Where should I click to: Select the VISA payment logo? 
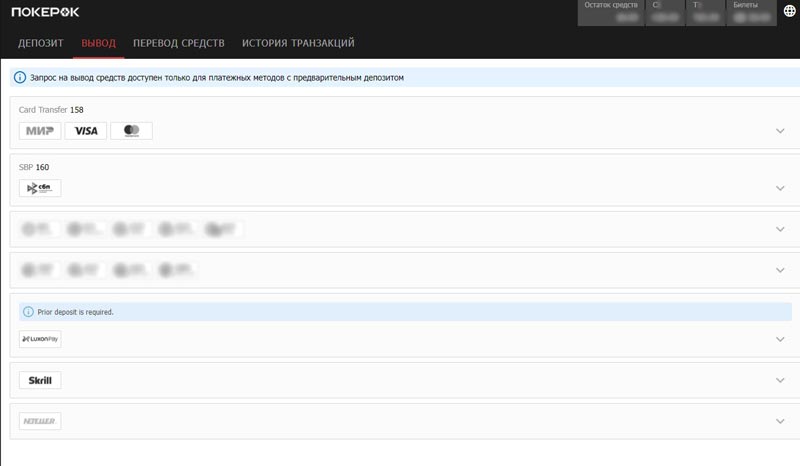click(86, 131)
